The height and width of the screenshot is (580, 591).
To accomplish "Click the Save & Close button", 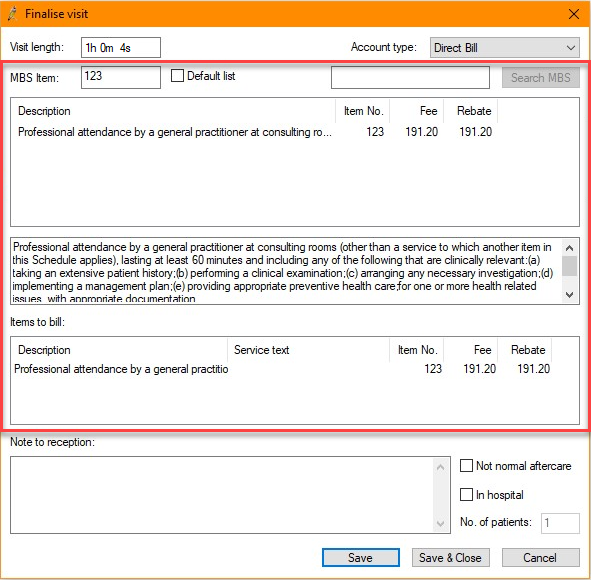I will 450,557.
